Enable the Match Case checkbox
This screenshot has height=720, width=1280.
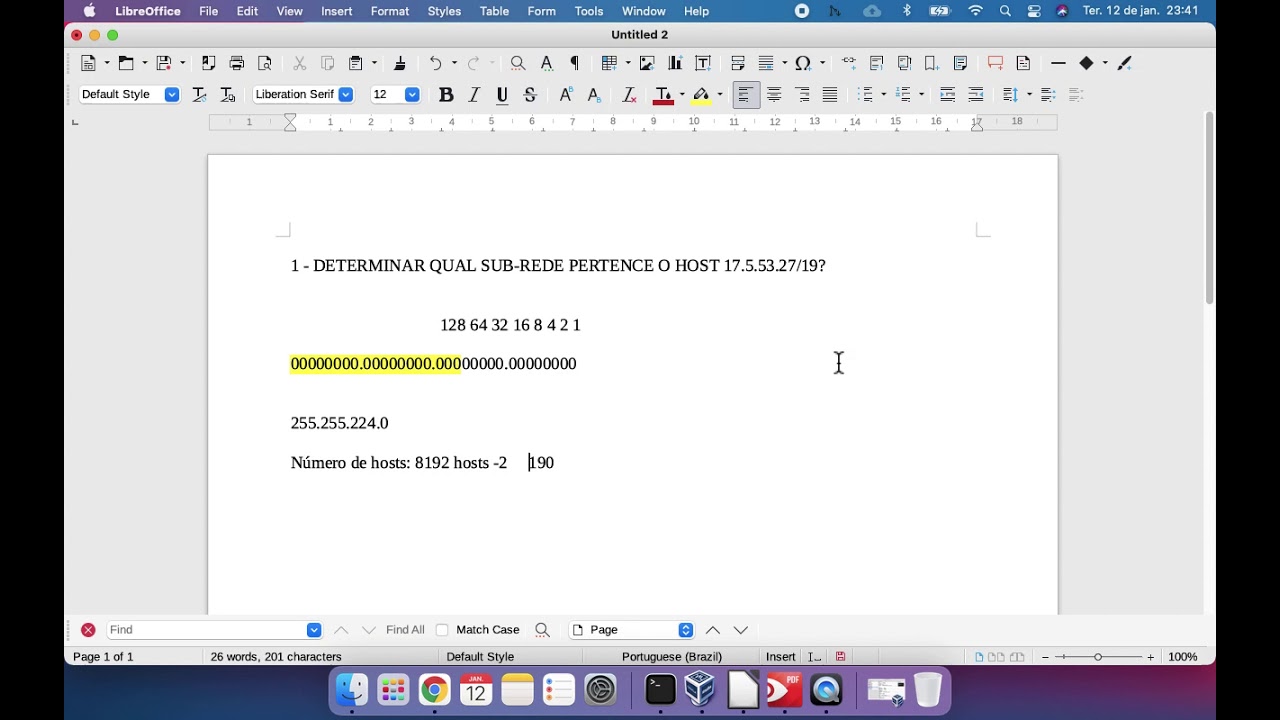tap(442, 630)
